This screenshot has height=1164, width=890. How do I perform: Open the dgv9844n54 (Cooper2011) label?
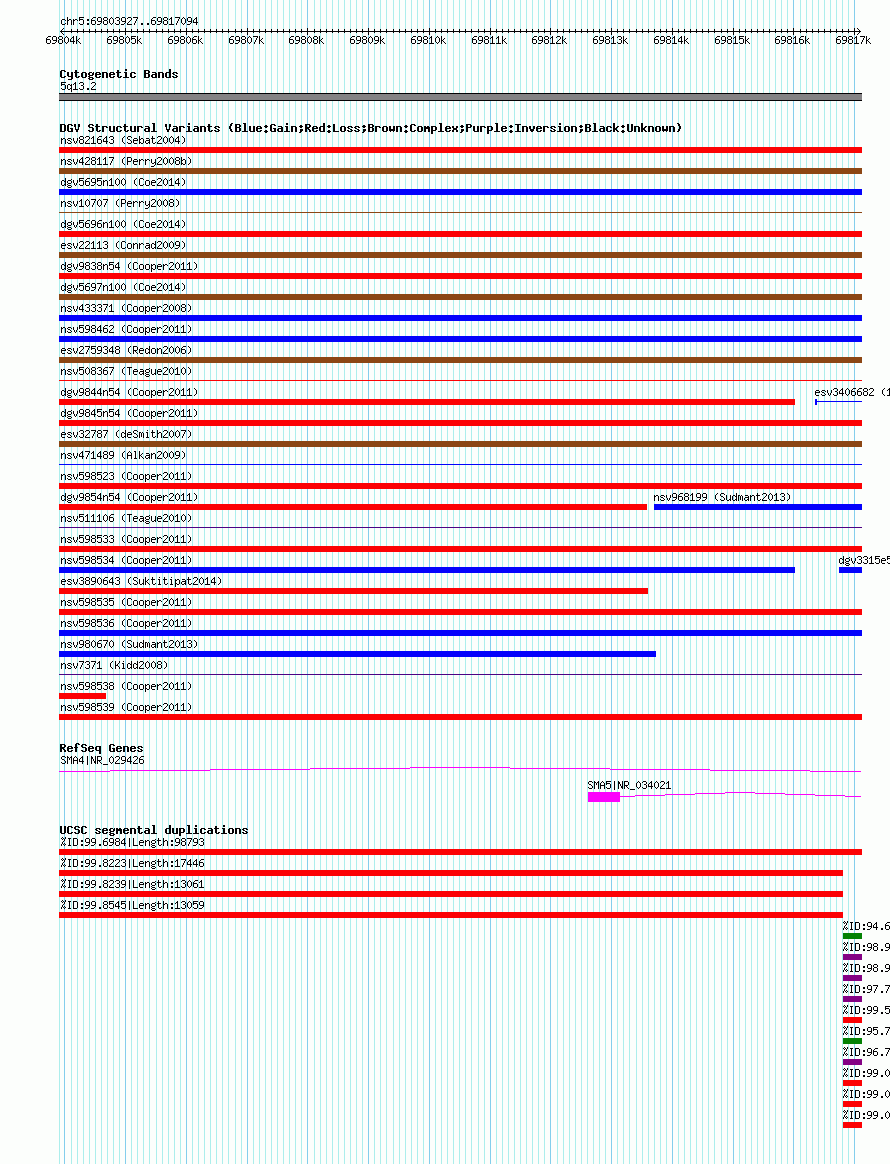pyautogui.click(x=129, y=393)
